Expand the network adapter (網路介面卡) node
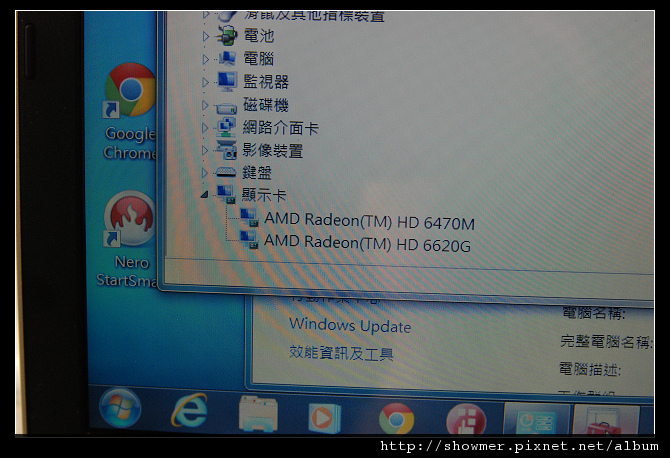Image resolution: width=670 pixels, height=458 pixels. [x=205, y=127]
